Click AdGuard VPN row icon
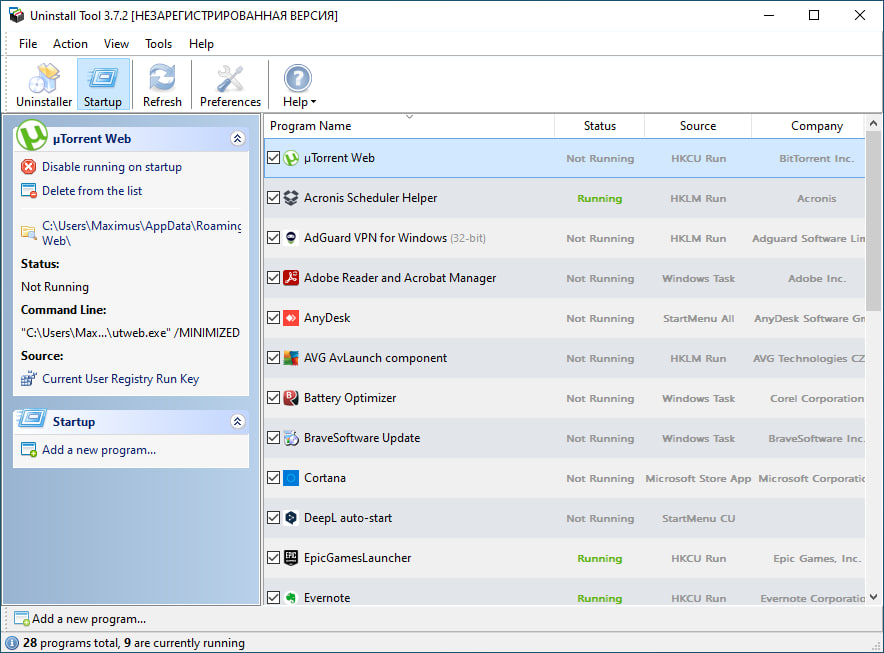The height and width of the screenshot is (653, 884). tap(291, 238)
